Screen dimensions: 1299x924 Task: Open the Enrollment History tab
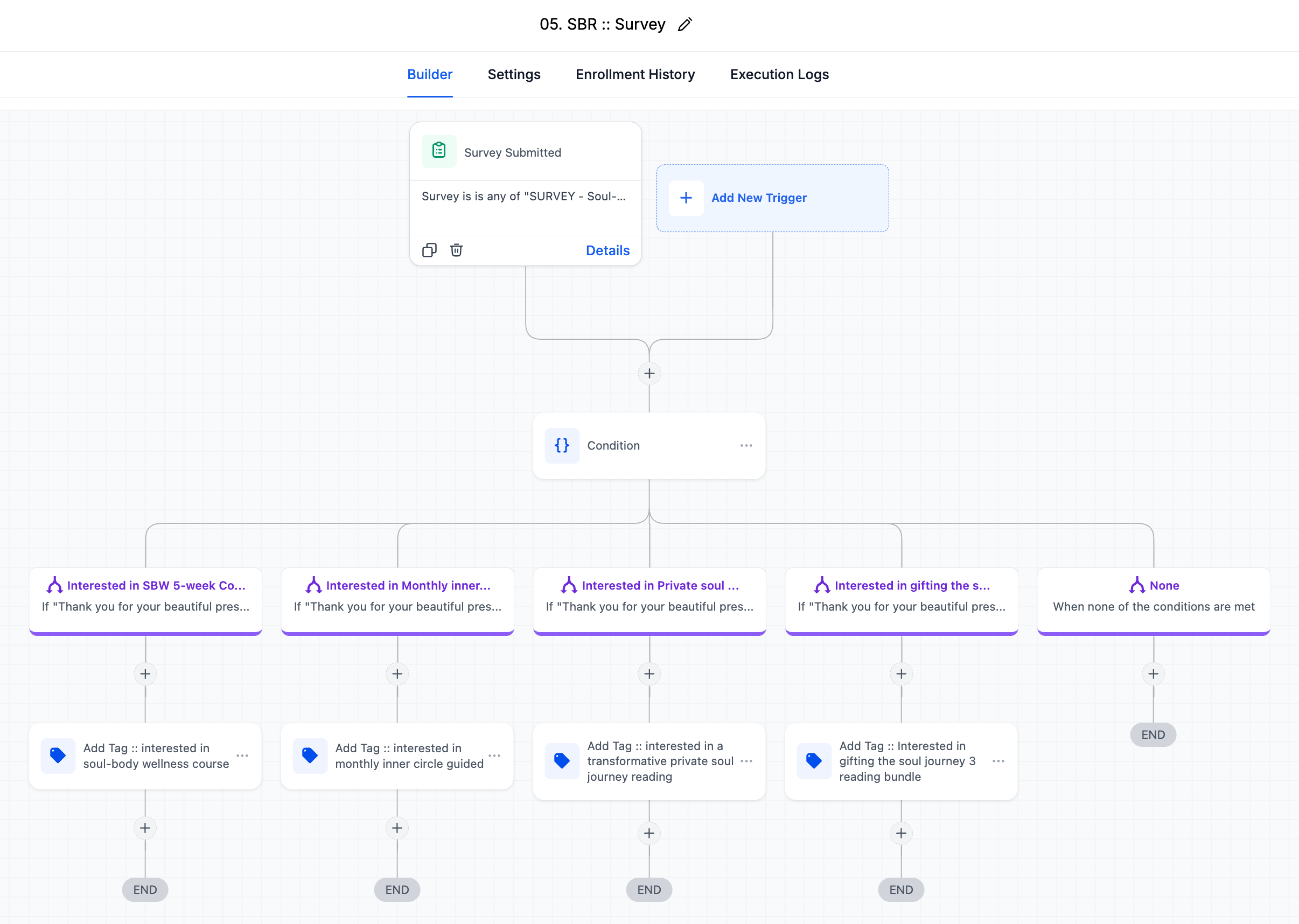(x=635, y=74)
